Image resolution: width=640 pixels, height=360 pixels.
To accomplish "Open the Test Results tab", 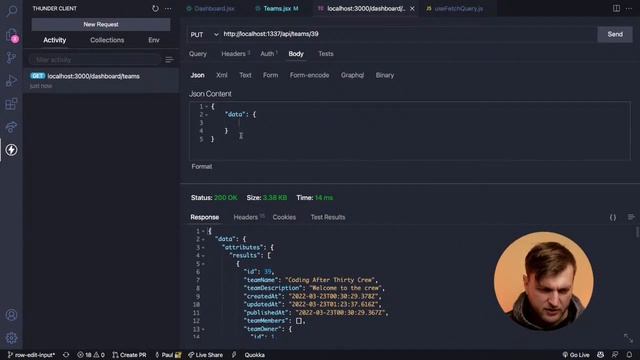I will coord(328,217).
